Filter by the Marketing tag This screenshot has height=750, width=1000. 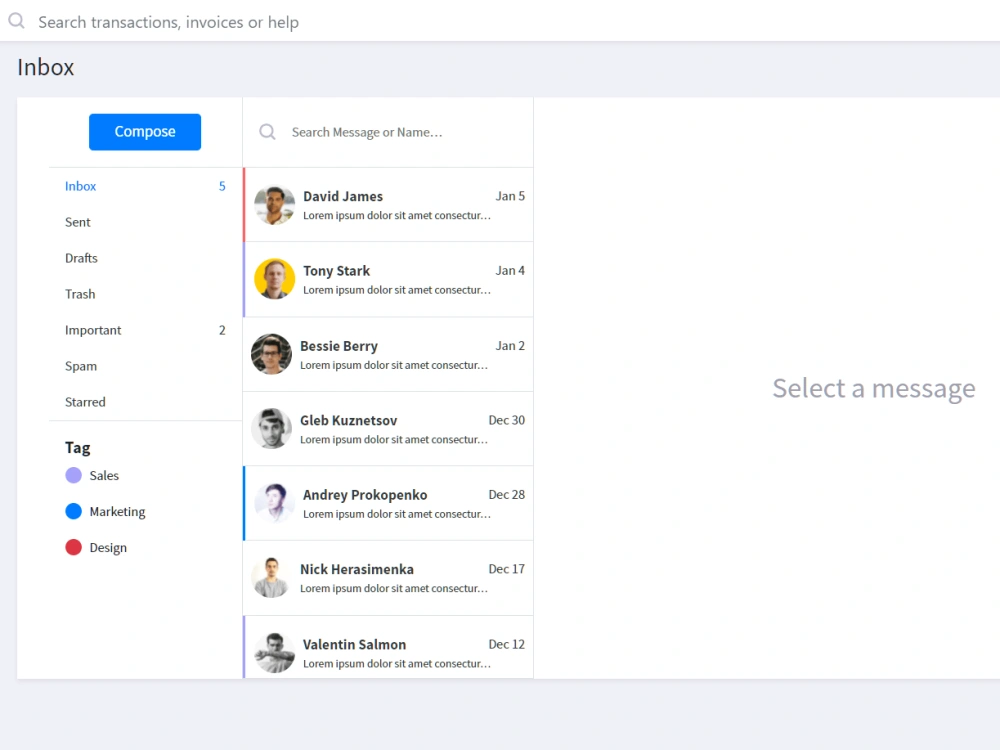105,511
